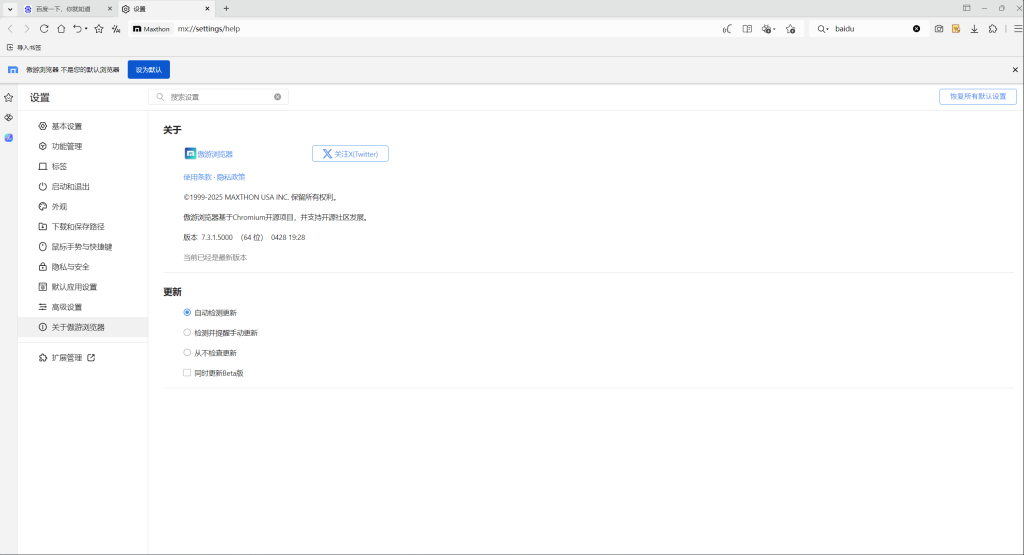
Task: Click the translate page icon
Action: pos(116,29)
